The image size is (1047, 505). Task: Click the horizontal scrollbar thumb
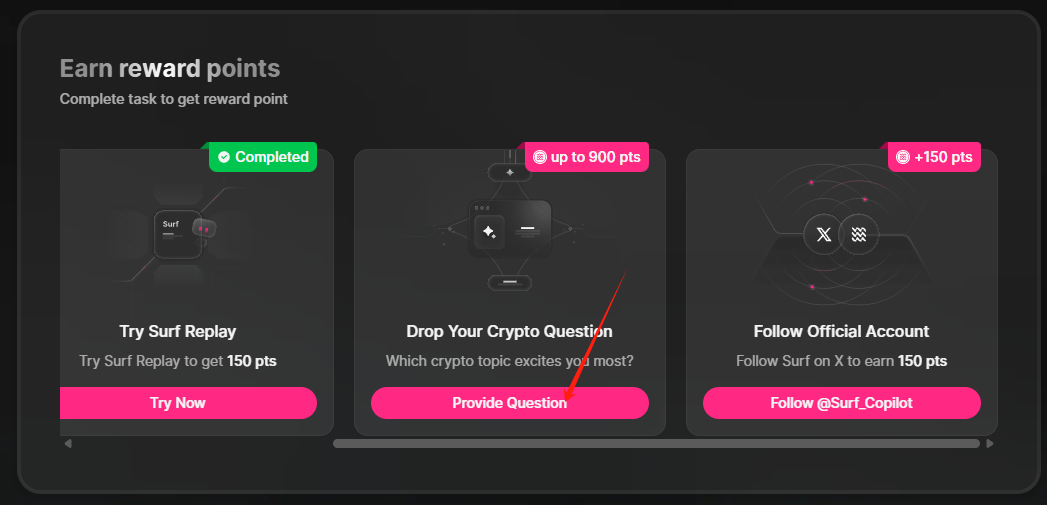pos(656,444)
